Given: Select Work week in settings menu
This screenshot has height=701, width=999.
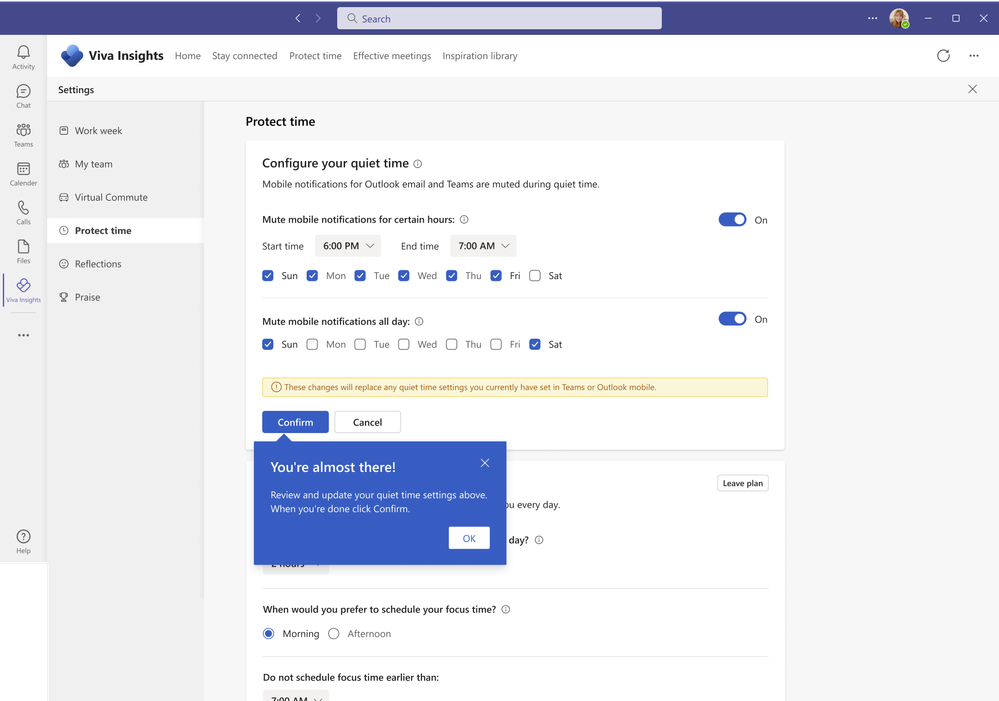Looking at the screenshot, I should click(125, 131).
